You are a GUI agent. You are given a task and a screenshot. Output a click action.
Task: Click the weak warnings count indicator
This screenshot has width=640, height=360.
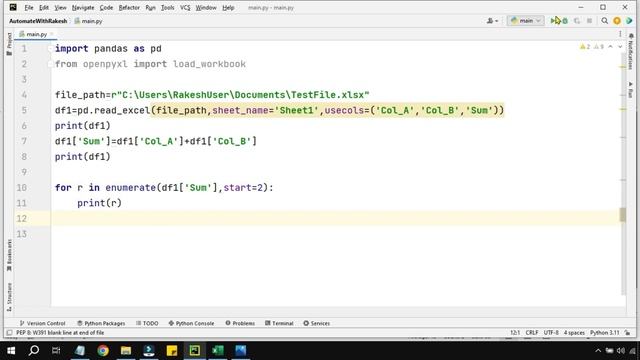598,47
